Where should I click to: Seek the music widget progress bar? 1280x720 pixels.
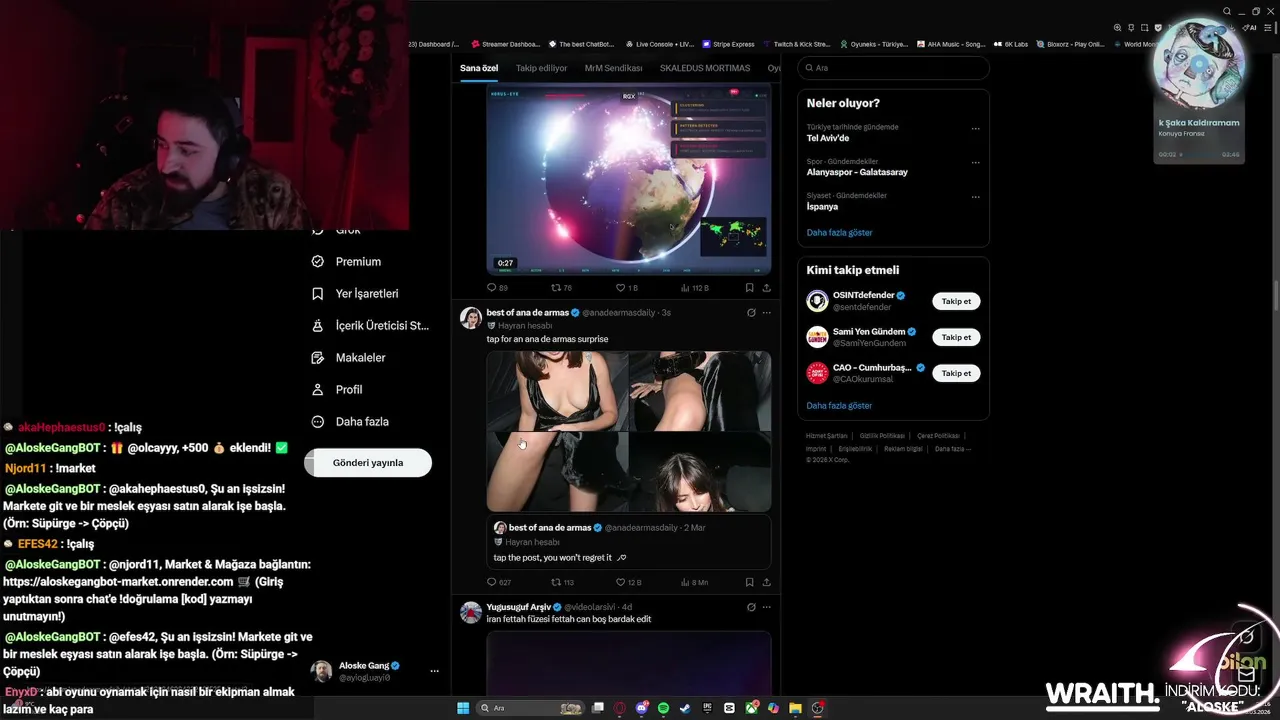[x=1199, y=155]
